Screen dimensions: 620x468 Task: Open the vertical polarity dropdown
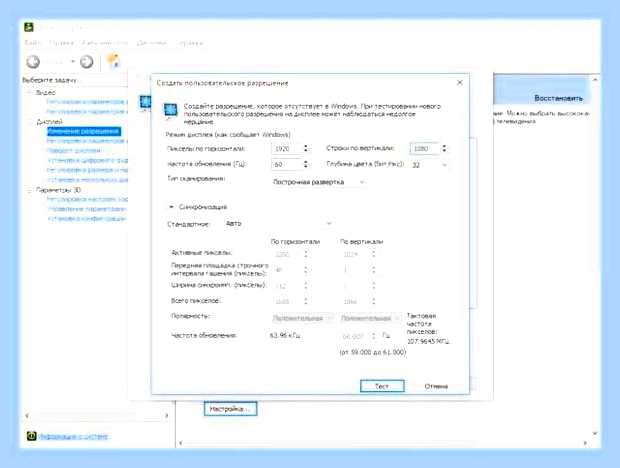(370, 318)
